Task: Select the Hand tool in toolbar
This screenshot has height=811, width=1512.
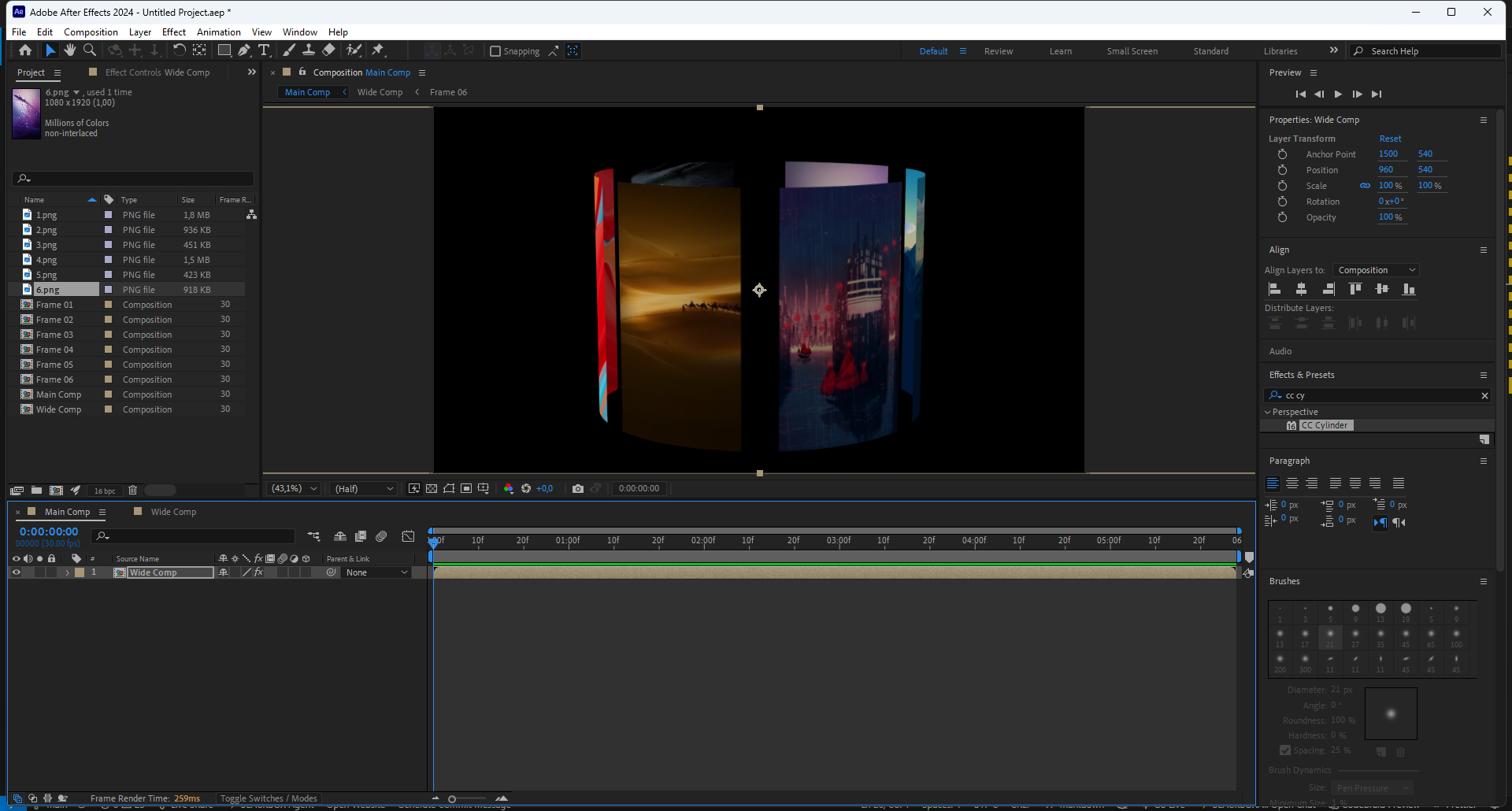Action: point(70,50)
